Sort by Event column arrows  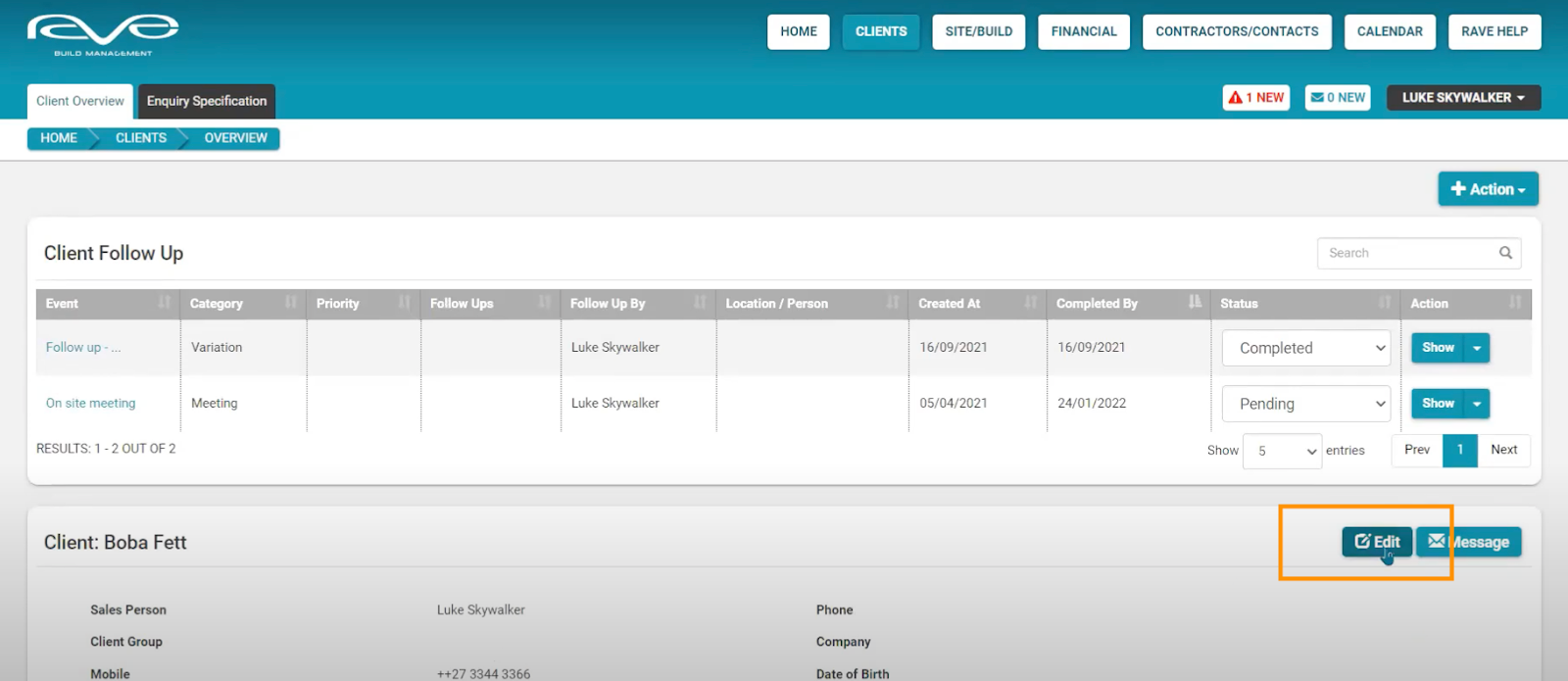(x=165, y=303)
